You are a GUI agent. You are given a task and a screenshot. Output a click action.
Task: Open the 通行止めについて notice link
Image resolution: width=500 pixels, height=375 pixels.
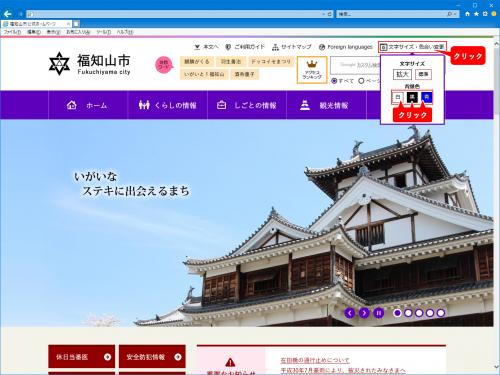[315, 360]
